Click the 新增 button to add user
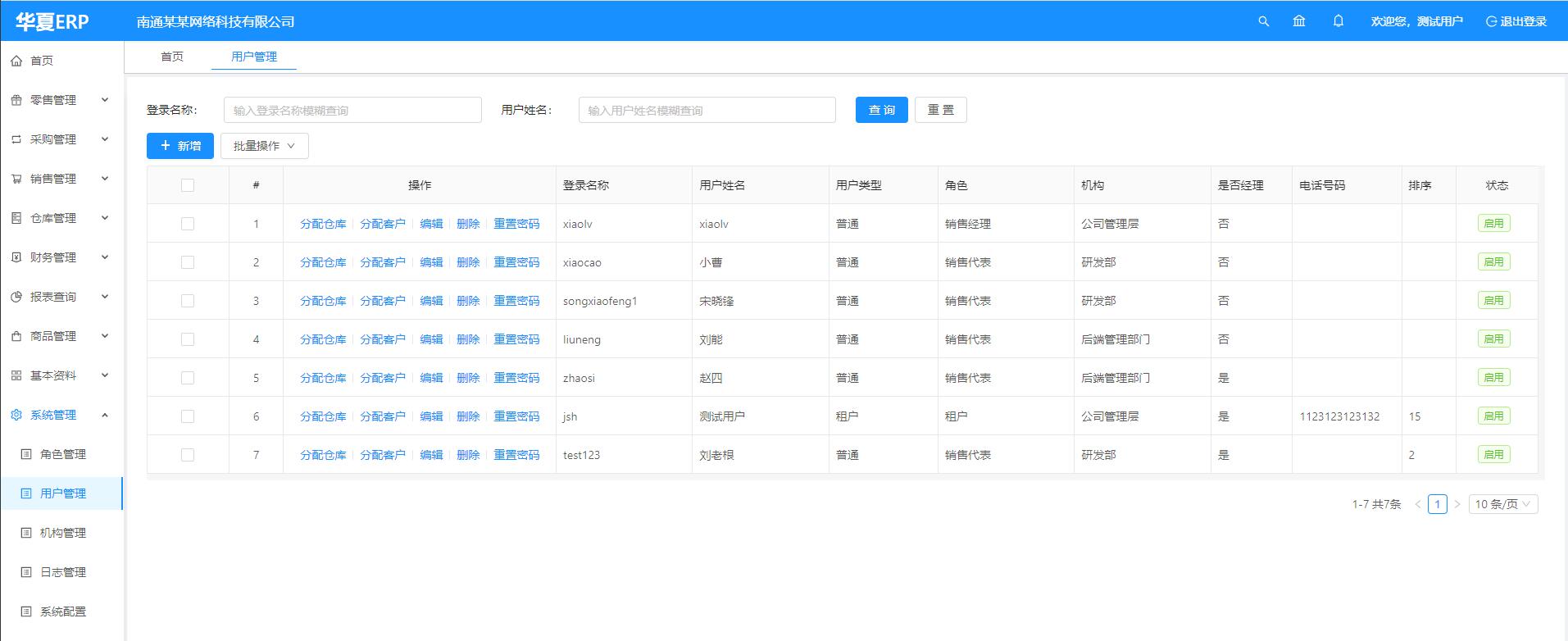 [x=180, y=146]
